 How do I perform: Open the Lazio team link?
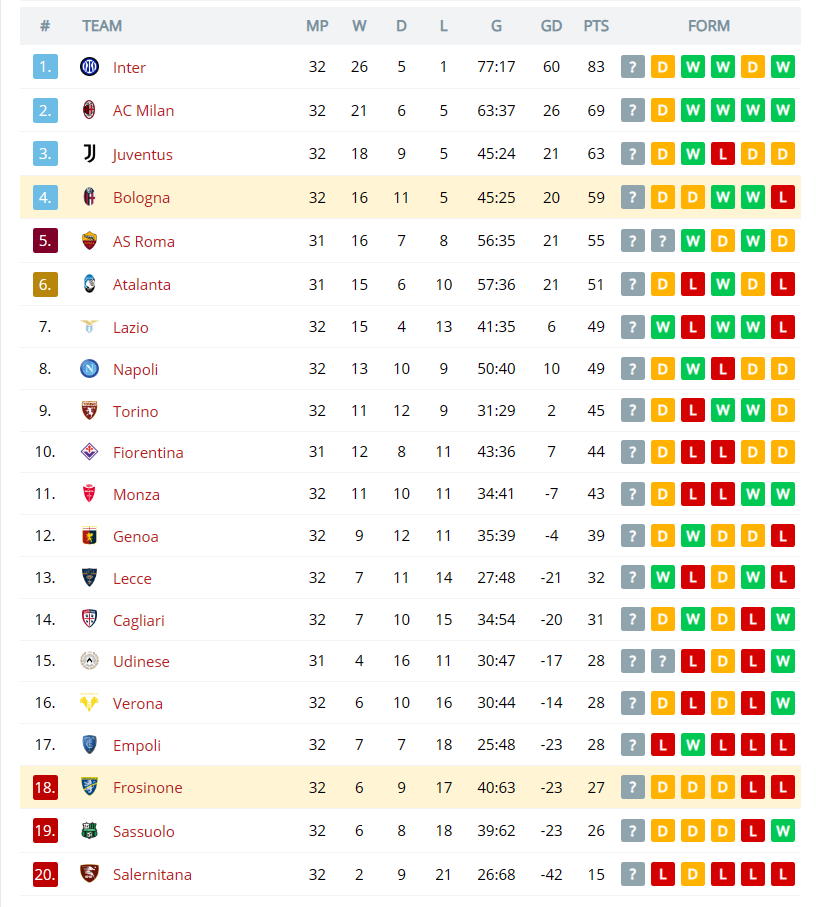131,327
